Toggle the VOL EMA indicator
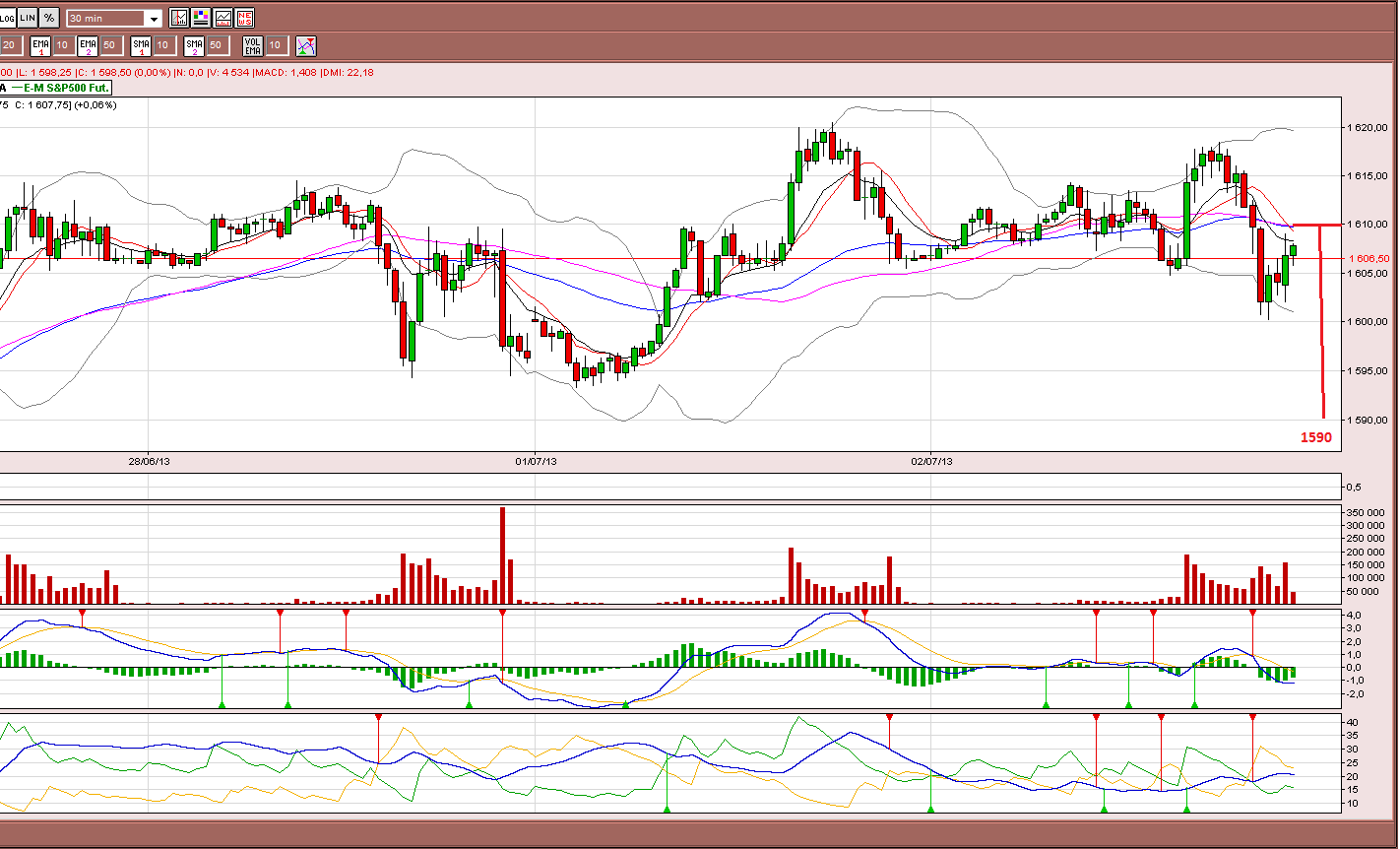Image resolution: width=1400 pixels, height=849 pixels. tap(252, 45)
